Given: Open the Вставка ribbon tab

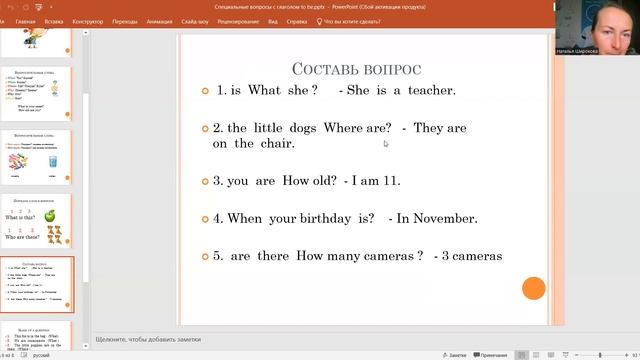Looking at the screenshot, I should pyautogui.click(x=54, y=22).
